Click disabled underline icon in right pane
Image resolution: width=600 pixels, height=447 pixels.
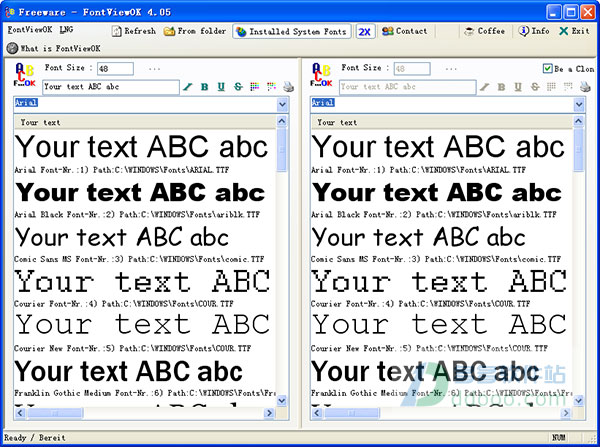[518, 87]
